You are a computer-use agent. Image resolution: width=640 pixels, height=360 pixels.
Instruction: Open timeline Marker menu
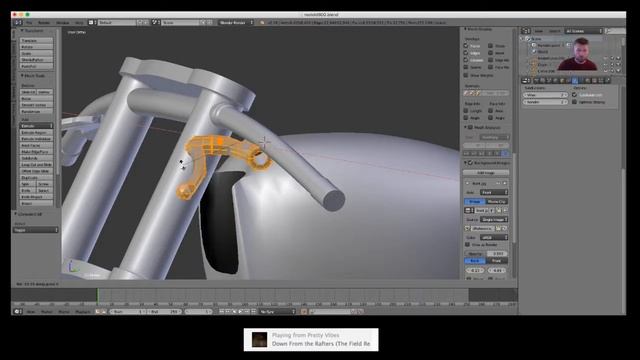pyautogui.click(x=47, y=311)
